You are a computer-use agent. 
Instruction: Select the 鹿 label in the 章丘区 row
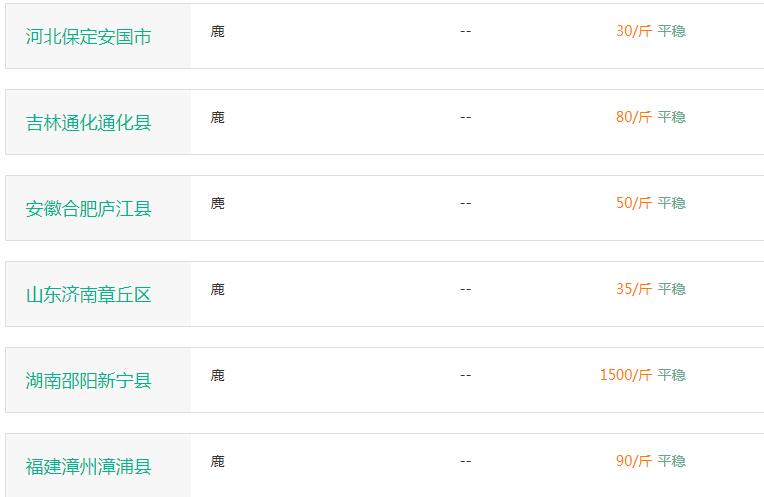217,289
